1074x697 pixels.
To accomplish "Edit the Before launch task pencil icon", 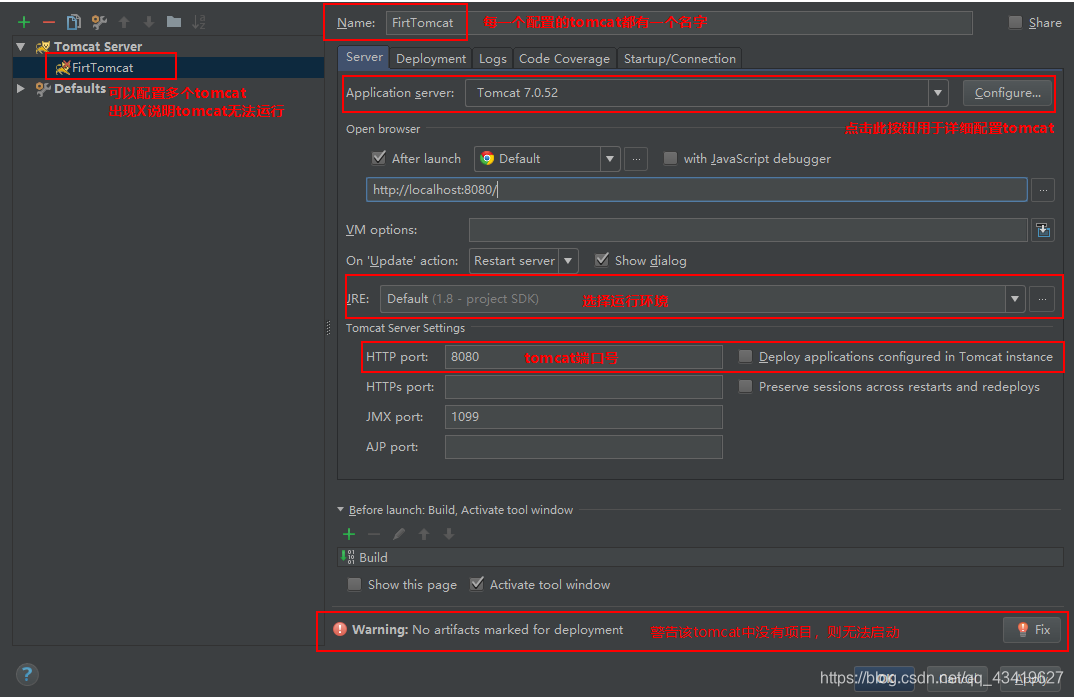I will coord(399,534).
